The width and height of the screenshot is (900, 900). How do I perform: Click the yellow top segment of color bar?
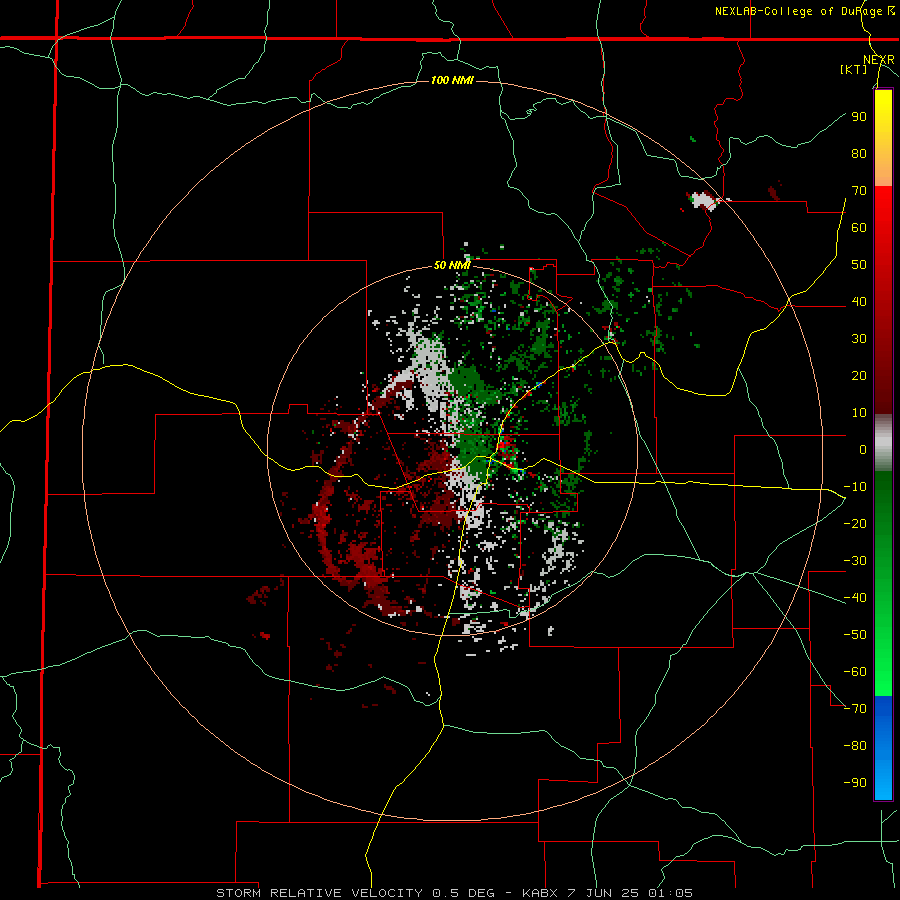tap(883, 138)
